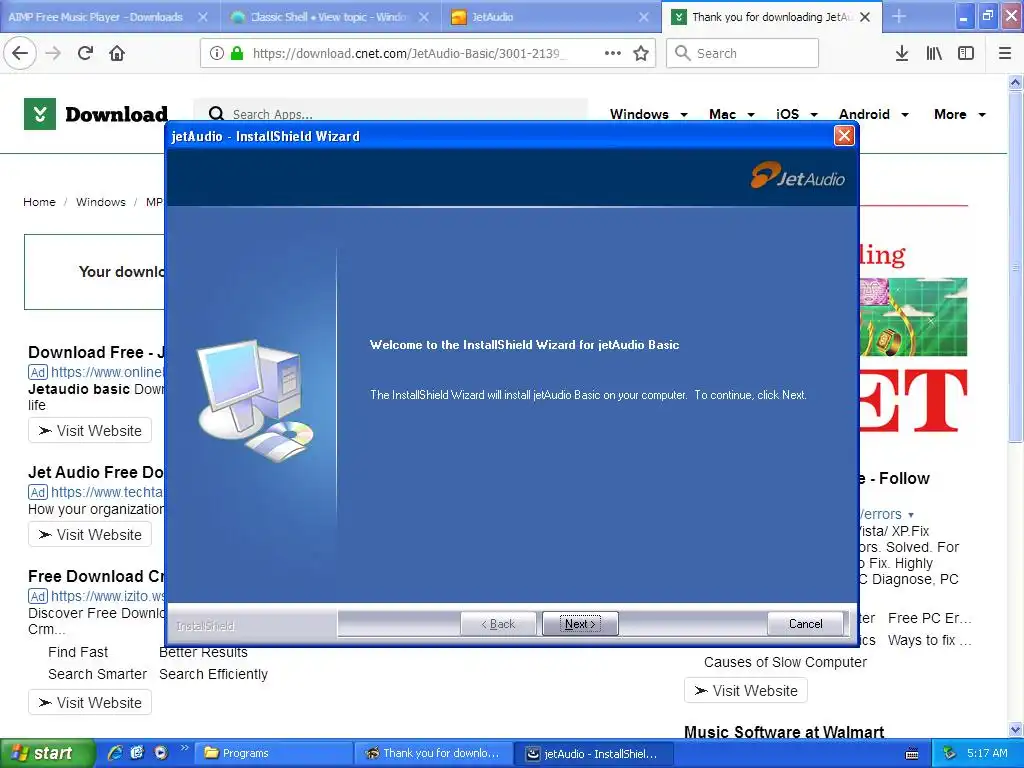Click Next in the jetAudio installer
The height and width of the screenshot is (768, 1024).
coord(580,624)
